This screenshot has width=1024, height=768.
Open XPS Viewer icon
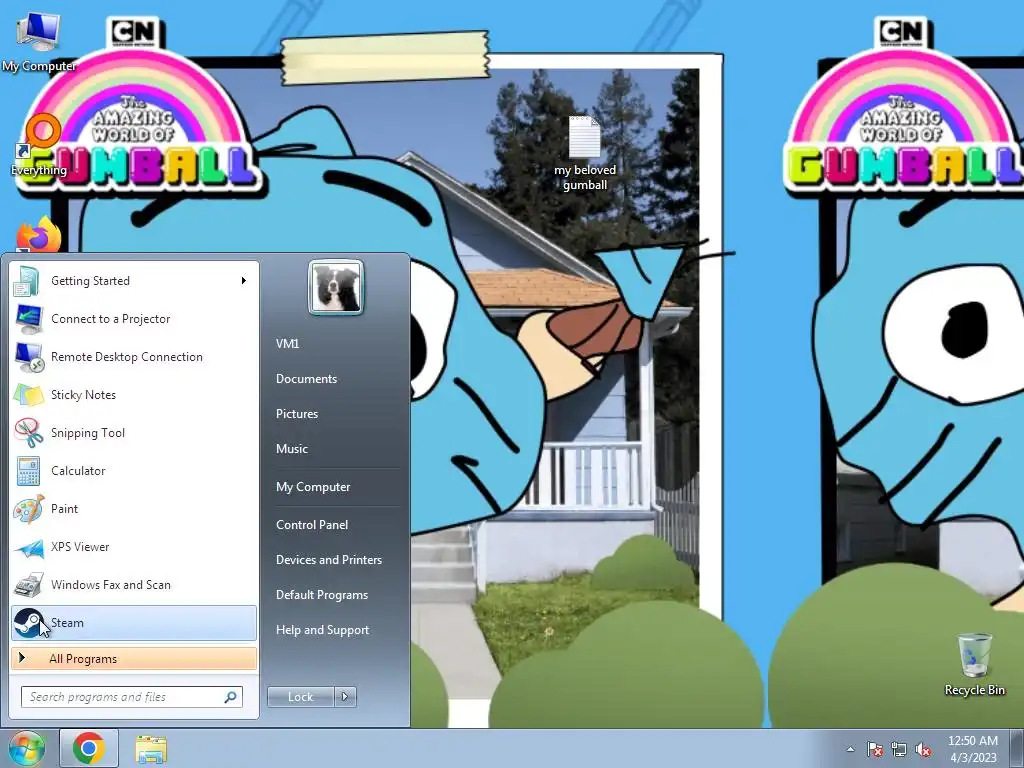click(x=28, y=547)
